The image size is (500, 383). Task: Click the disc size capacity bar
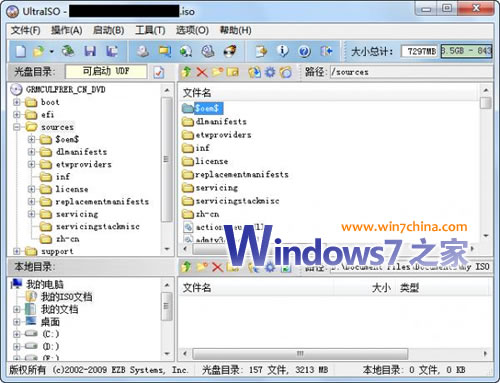pos(466,51)
